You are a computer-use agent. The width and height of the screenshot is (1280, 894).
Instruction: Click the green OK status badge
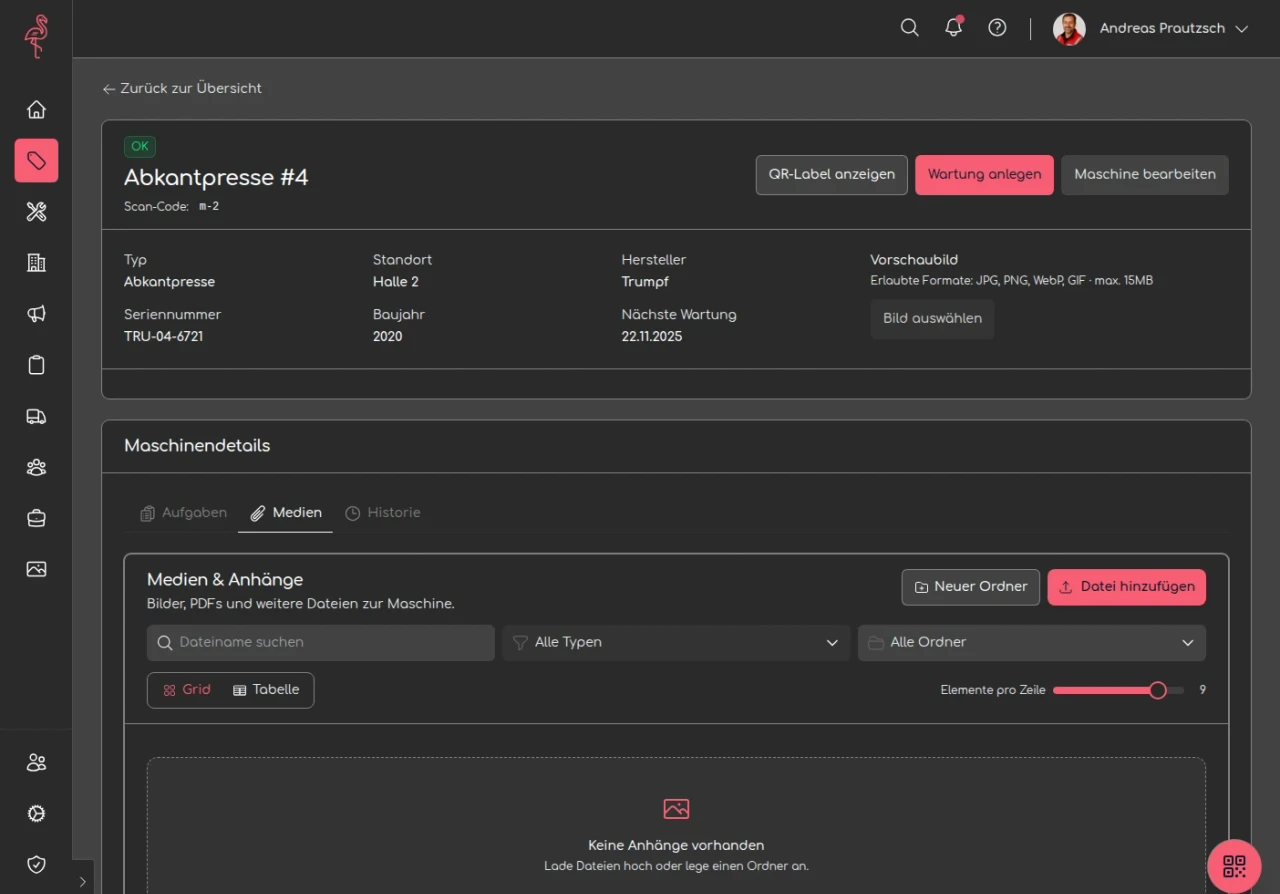click(x=140, y=147)
